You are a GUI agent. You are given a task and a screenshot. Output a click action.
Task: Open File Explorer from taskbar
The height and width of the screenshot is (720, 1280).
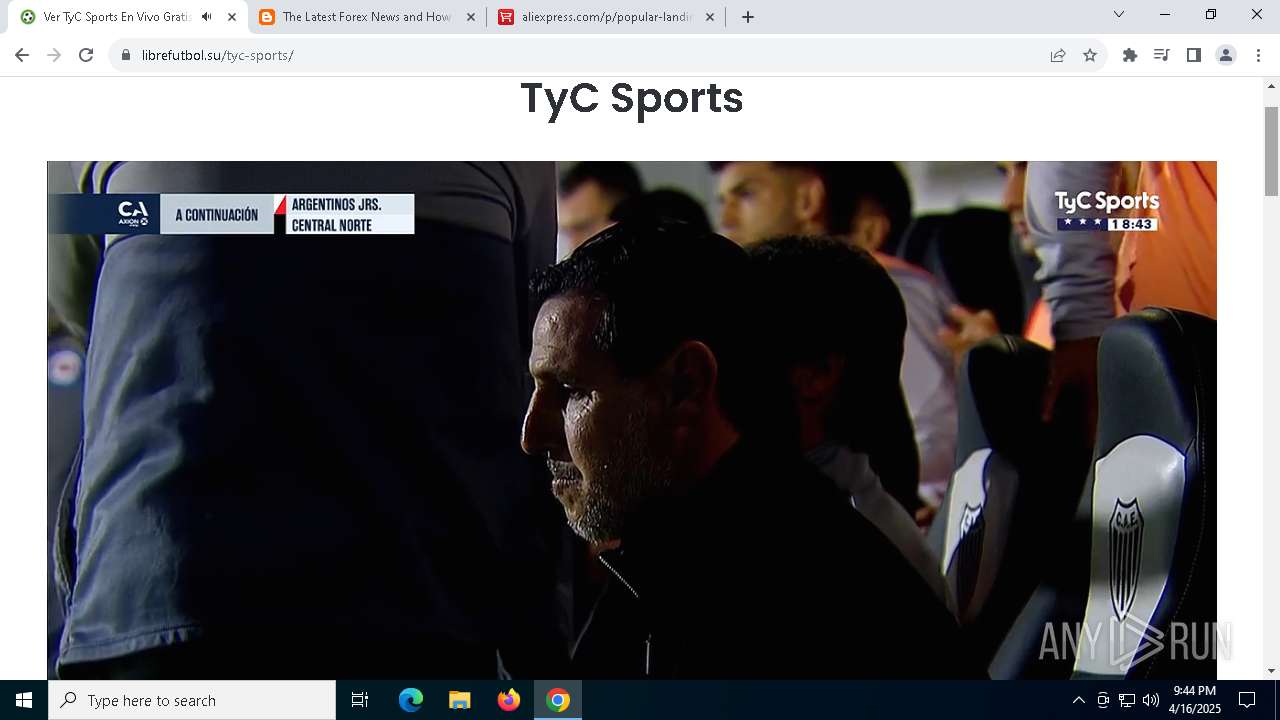(460, 700)
